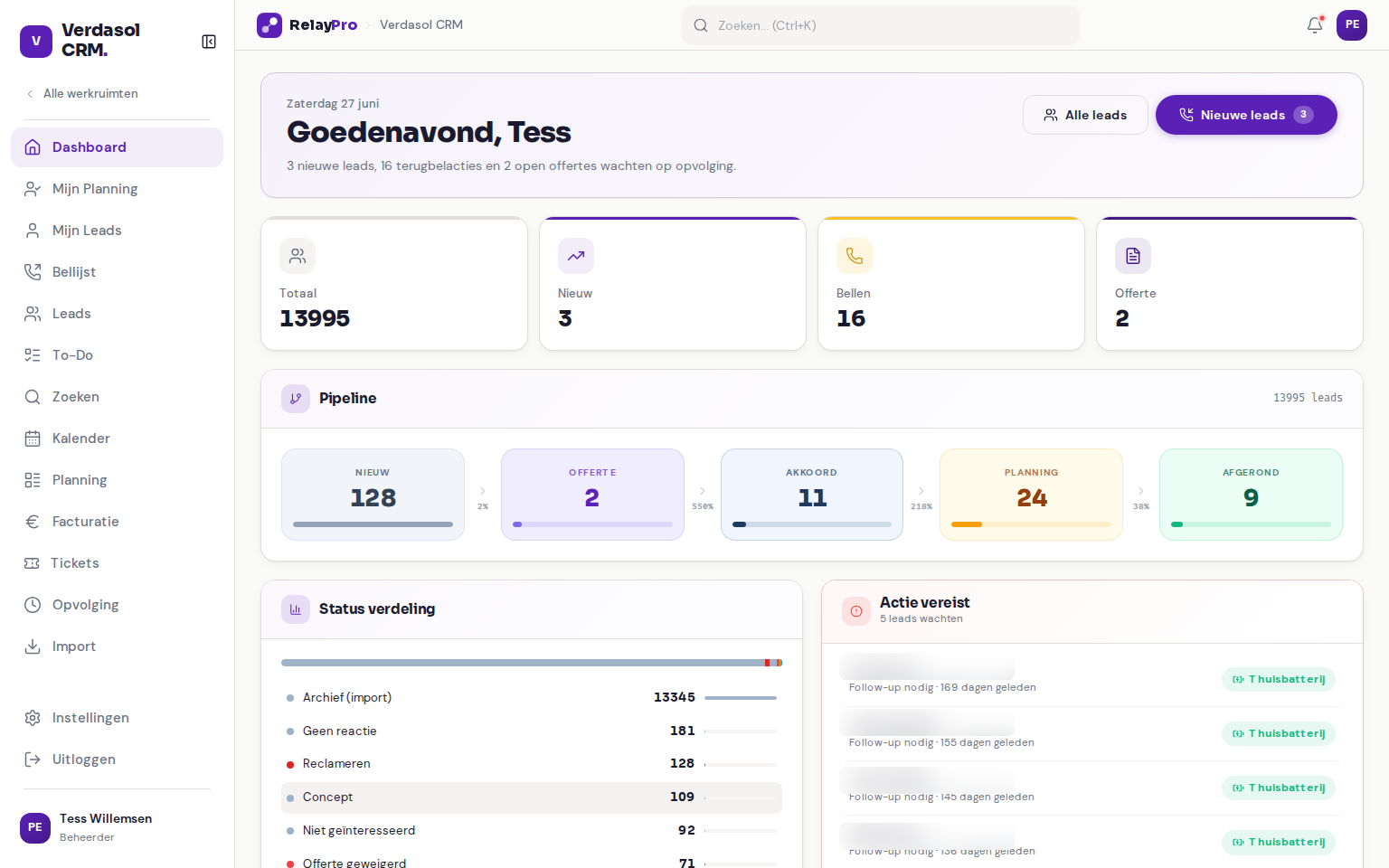
Task: Click the Totaal card people icon
Action: coord(298,256)
